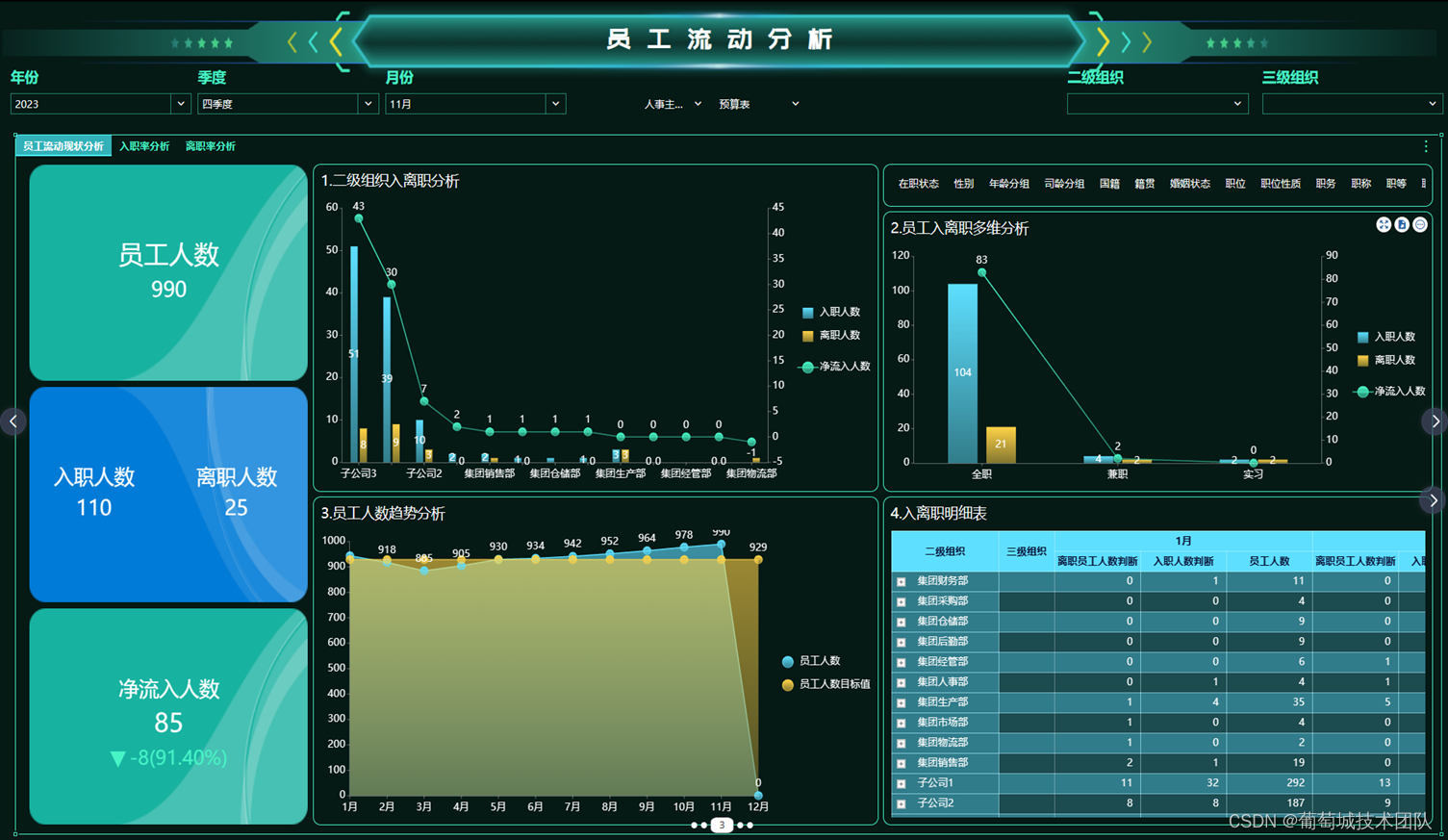Select the 职位性质 dimension
The height and width of the screenshot is (840, 1448).
coord(1281,184)
